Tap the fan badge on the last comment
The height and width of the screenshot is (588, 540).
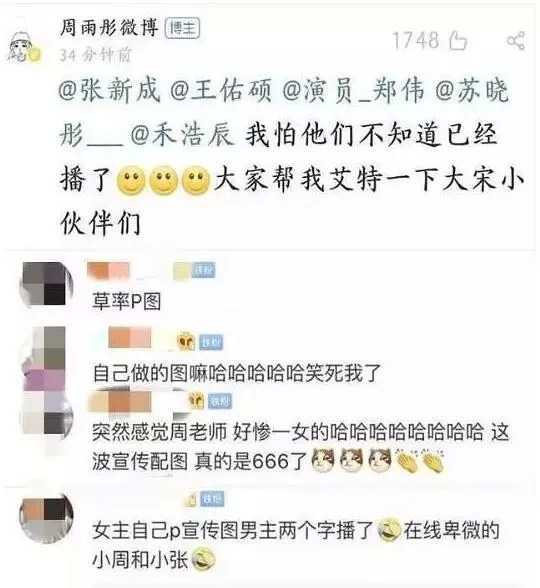coord(212,499)
